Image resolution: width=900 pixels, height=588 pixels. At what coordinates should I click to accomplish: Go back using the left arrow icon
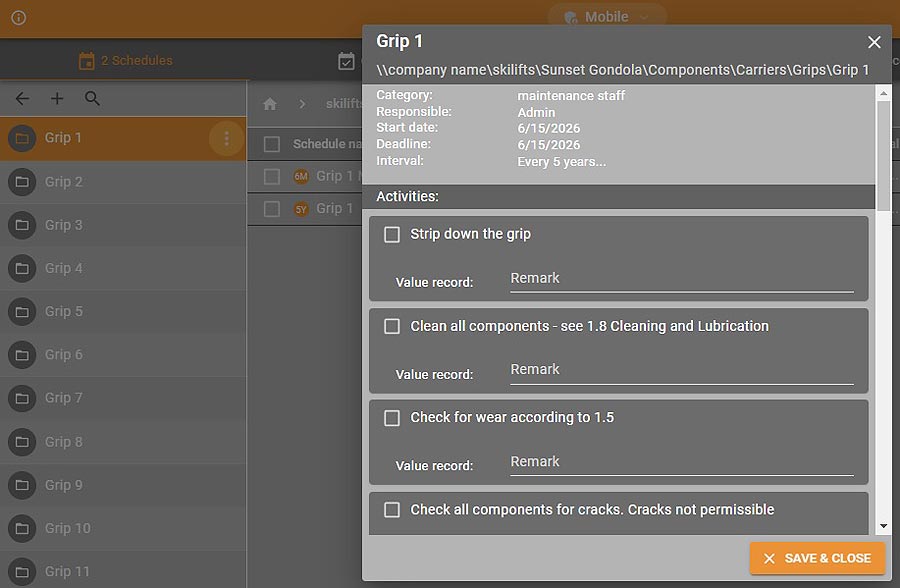pos(22,99)
